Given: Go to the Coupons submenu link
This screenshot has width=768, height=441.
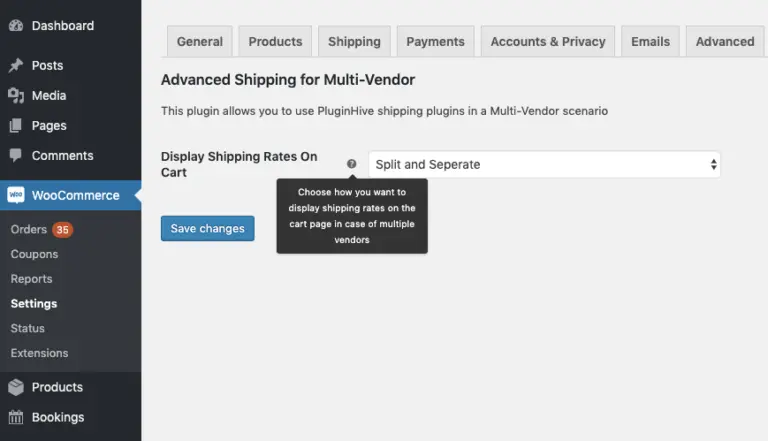Looking at the screenshot, I should (34, 254).
